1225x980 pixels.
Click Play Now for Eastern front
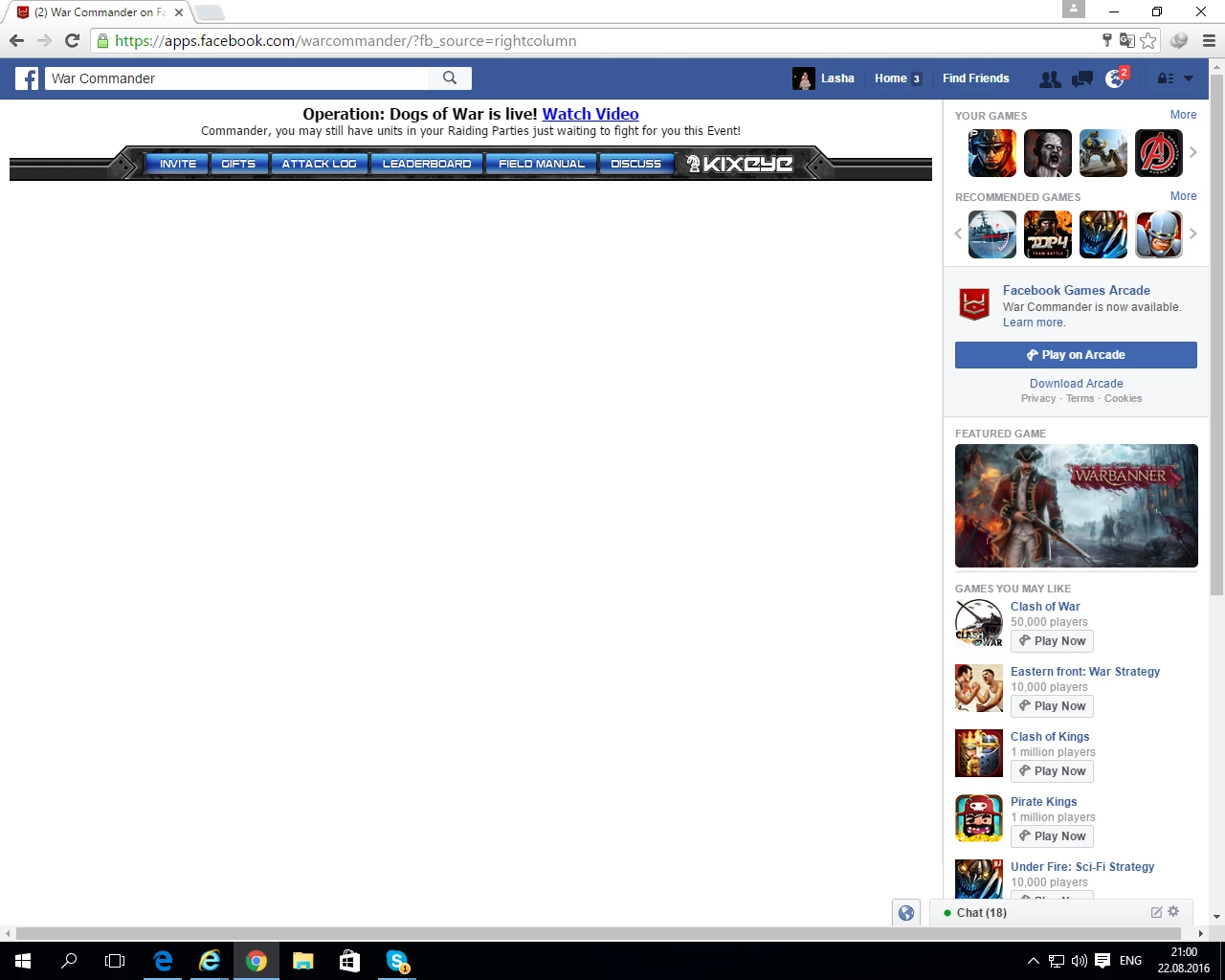point(1052,706)
